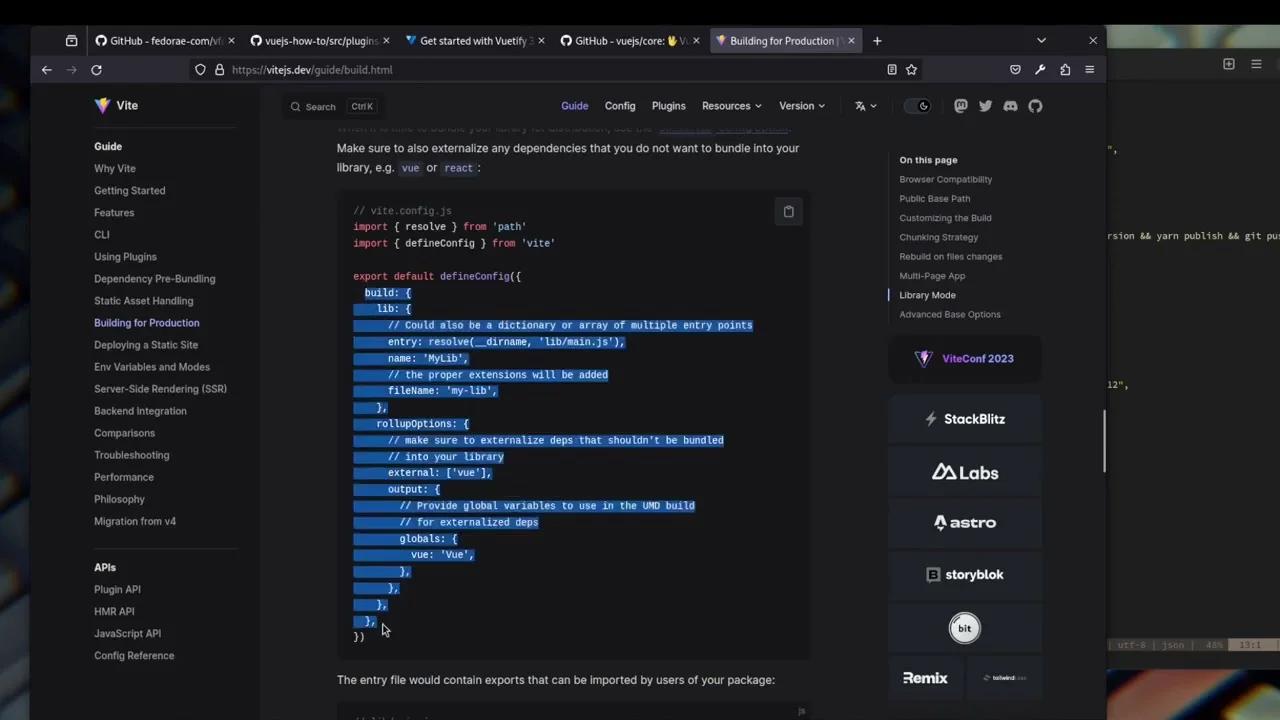
Task: Copy the vite.config.js code snippet
Action: [789, 211]
